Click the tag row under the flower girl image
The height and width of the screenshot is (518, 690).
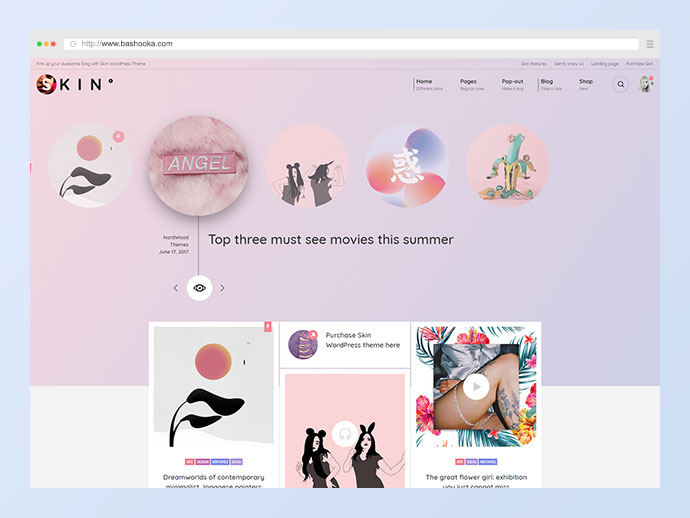pos(476,462)
